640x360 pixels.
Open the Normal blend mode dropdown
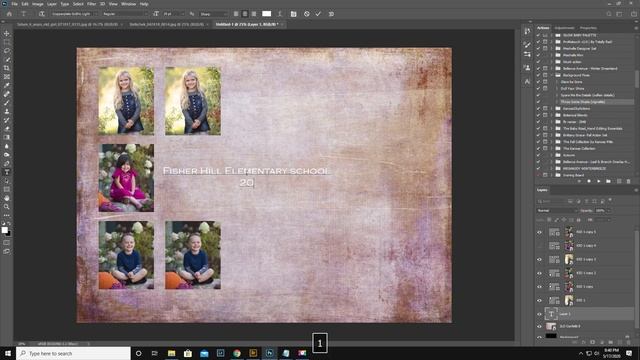coord(557,211)
